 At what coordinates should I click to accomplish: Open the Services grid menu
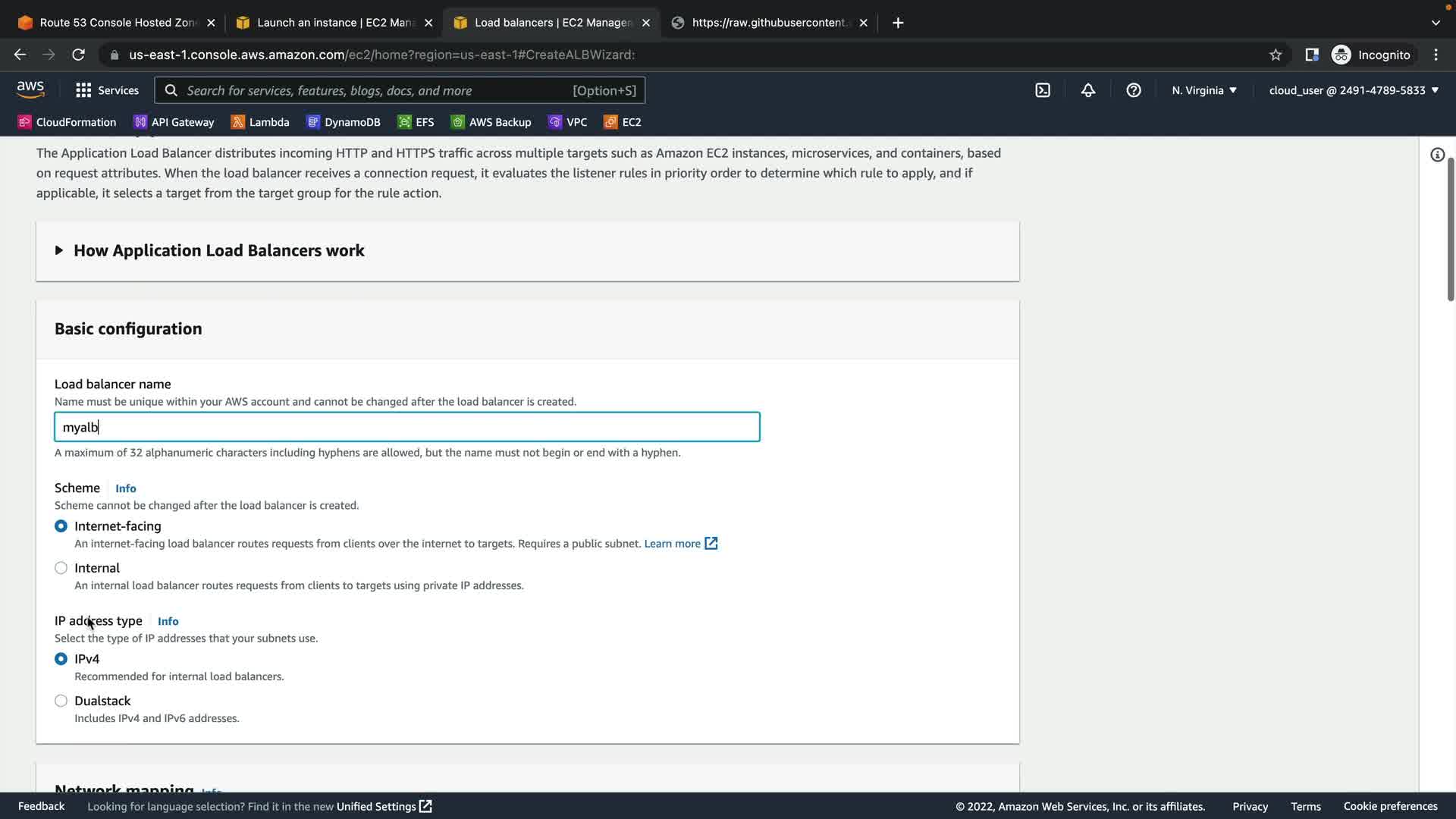coord(107,90)
